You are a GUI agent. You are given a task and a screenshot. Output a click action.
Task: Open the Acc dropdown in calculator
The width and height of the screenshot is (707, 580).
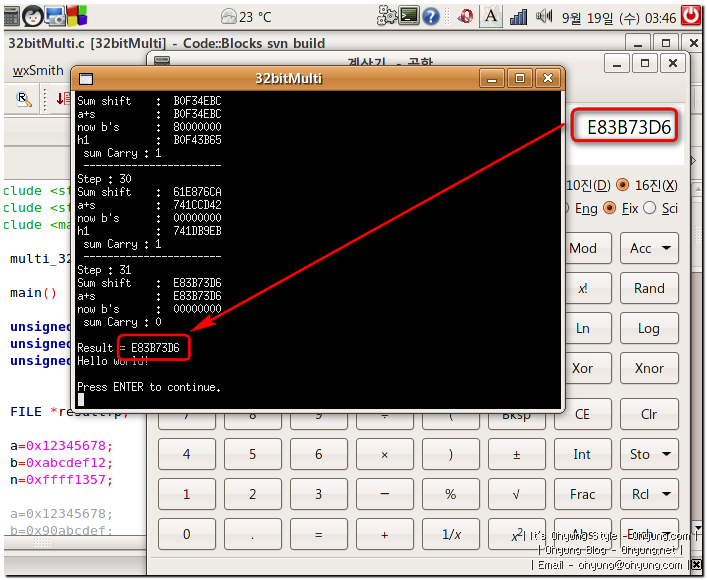pos(649,248)
